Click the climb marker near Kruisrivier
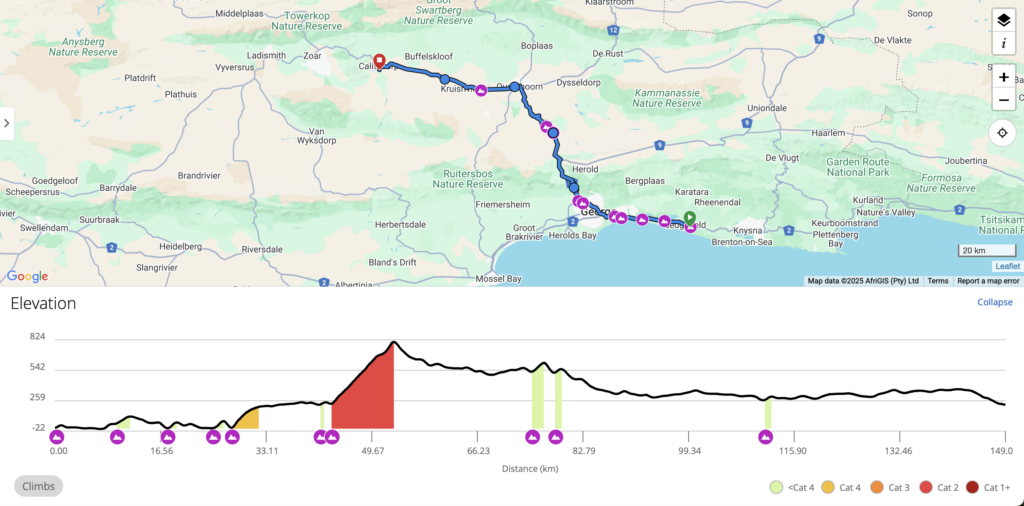This screenshot has width=1024, height=506. click(x=481, y=91)
